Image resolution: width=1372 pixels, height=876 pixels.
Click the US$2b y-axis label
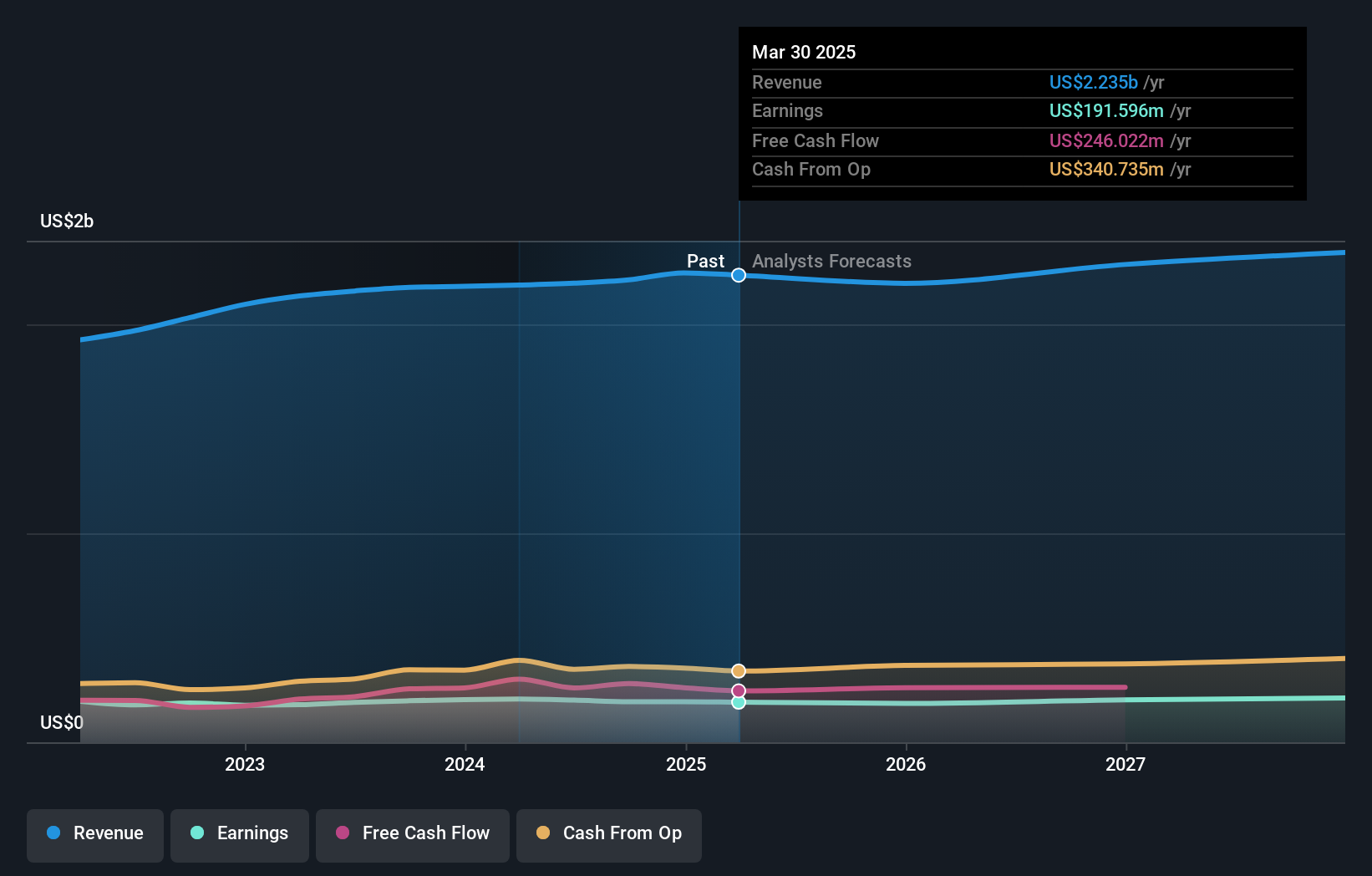tap(67, 221)
